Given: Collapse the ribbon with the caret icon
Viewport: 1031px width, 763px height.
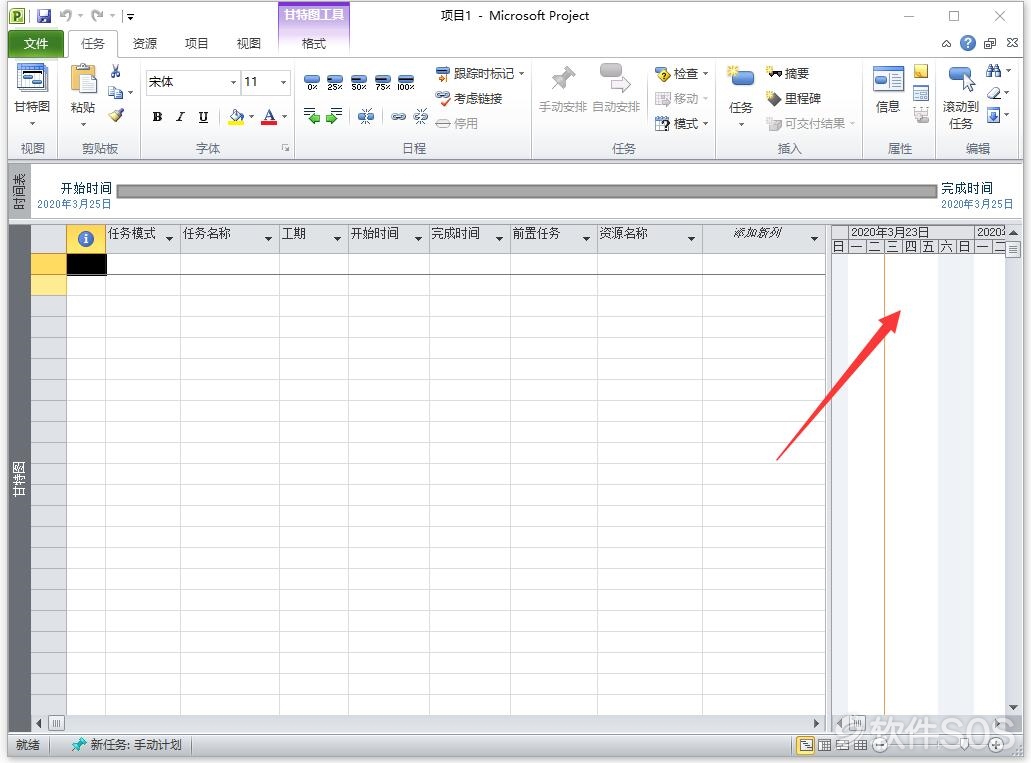Looking at the screenshot, I should [x=946, y=44].
